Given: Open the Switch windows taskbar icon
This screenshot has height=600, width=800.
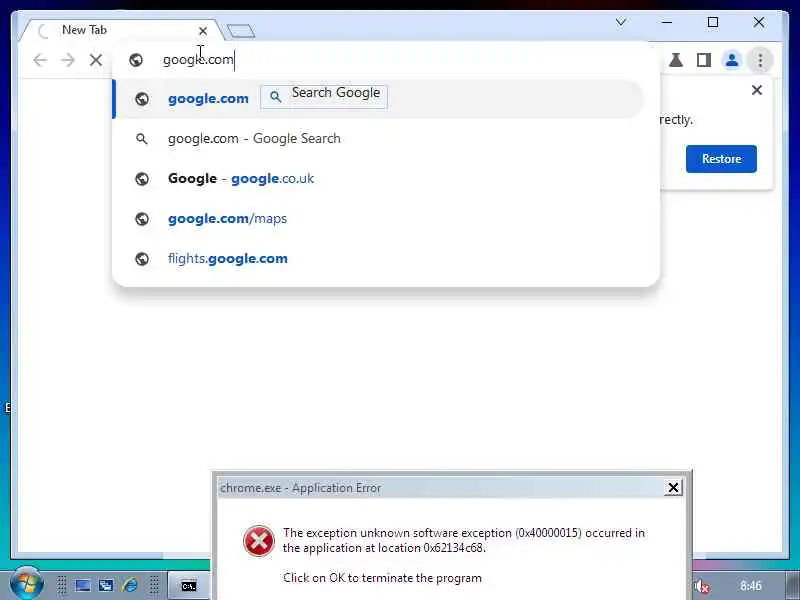Looking at the screenshot, I should point(106,585).
